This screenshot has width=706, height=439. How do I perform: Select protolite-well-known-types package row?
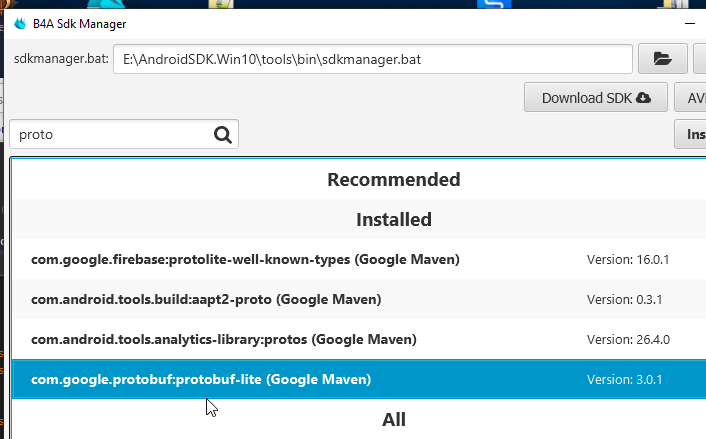245,260
